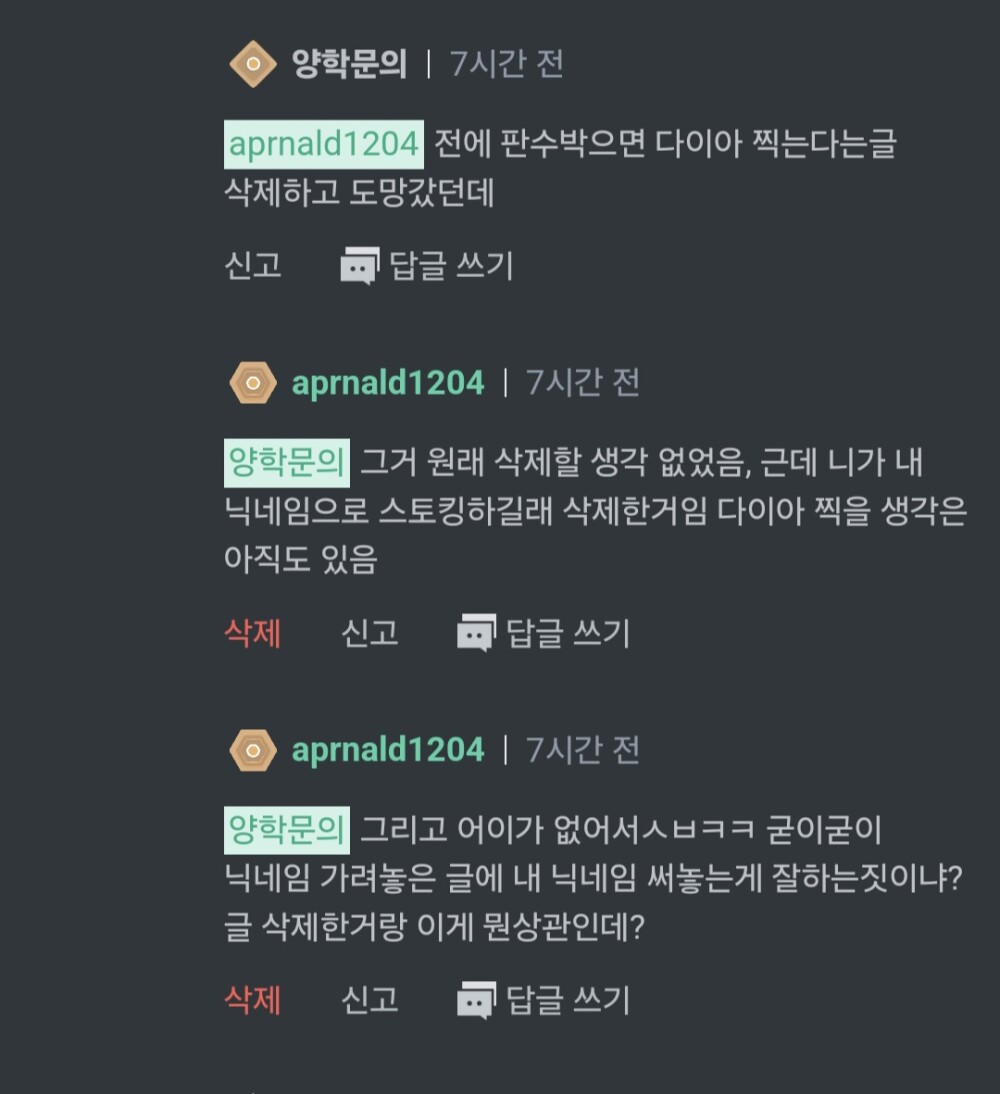Open aprnald1204 author name on the 뭔상관인데 comment

pyautogui.click(x=387, y=750)
